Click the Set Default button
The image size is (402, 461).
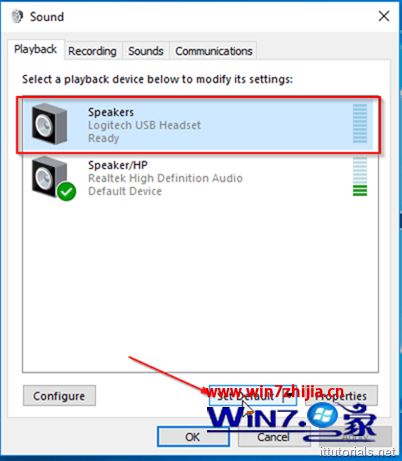coord(246,396)
